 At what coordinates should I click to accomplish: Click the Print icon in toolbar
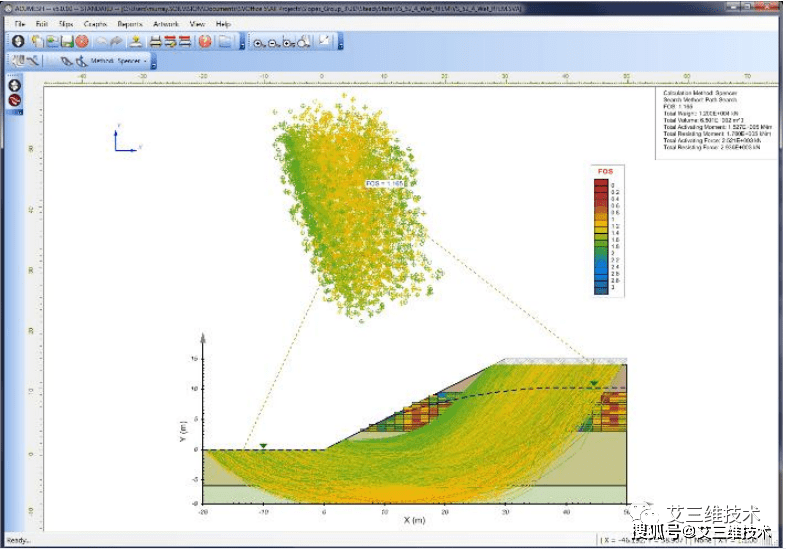pyautogui.click(x=155, y=42)
